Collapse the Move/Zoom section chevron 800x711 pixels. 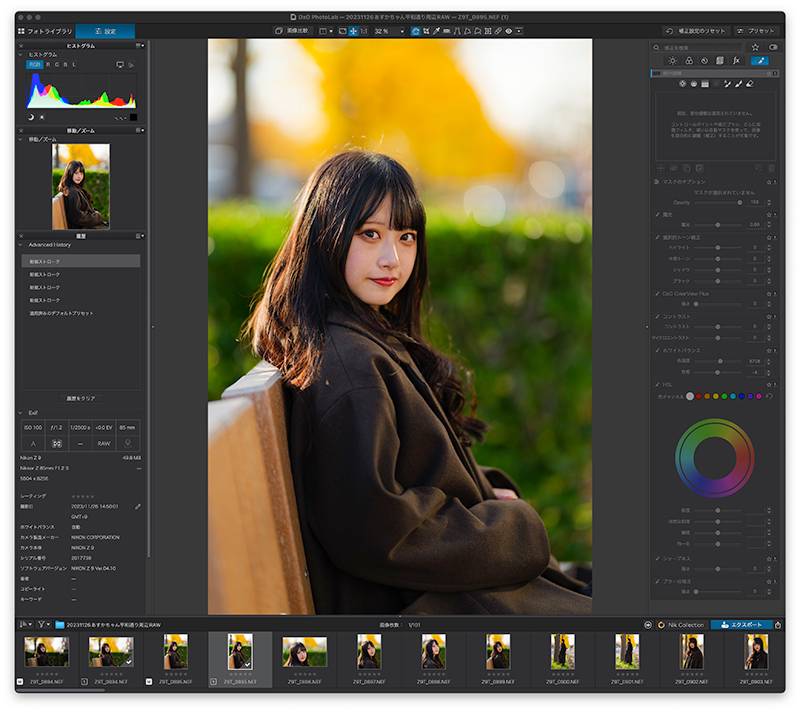coord(20,139)
